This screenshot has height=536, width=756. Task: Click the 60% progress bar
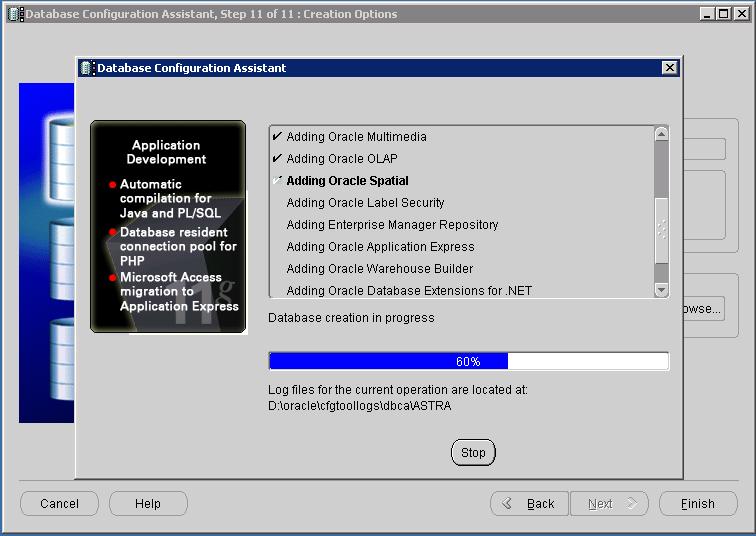469,361
